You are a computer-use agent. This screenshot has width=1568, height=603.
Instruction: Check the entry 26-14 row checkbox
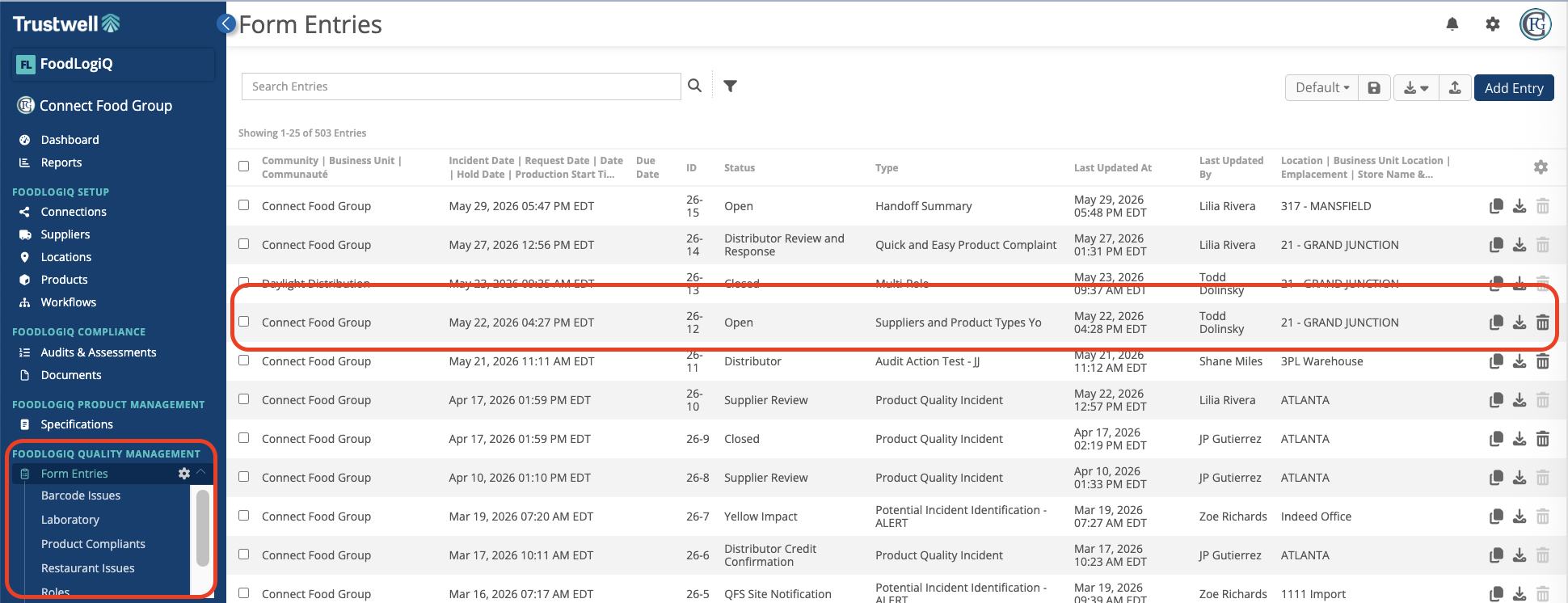pyautogui.click(x=243, y=244)
